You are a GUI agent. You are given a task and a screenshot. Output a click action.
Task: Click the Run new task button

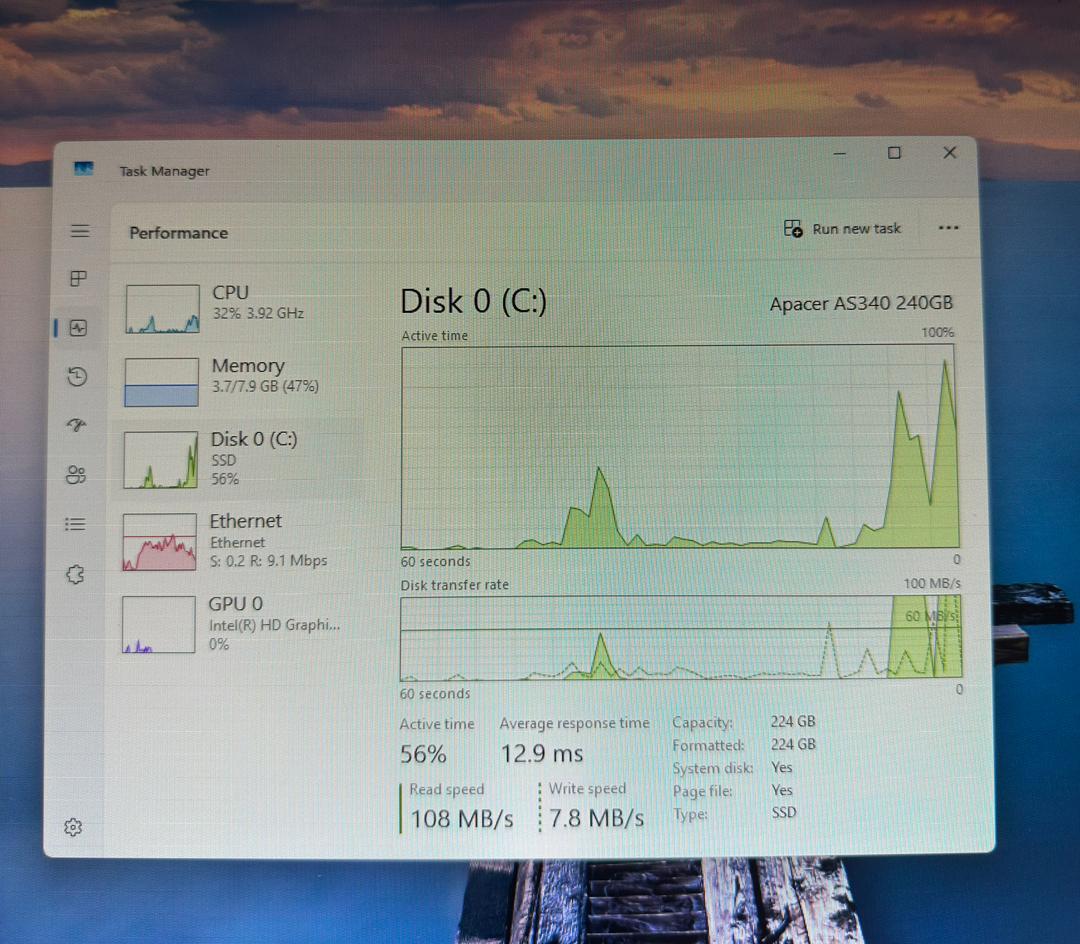[842, 229]
